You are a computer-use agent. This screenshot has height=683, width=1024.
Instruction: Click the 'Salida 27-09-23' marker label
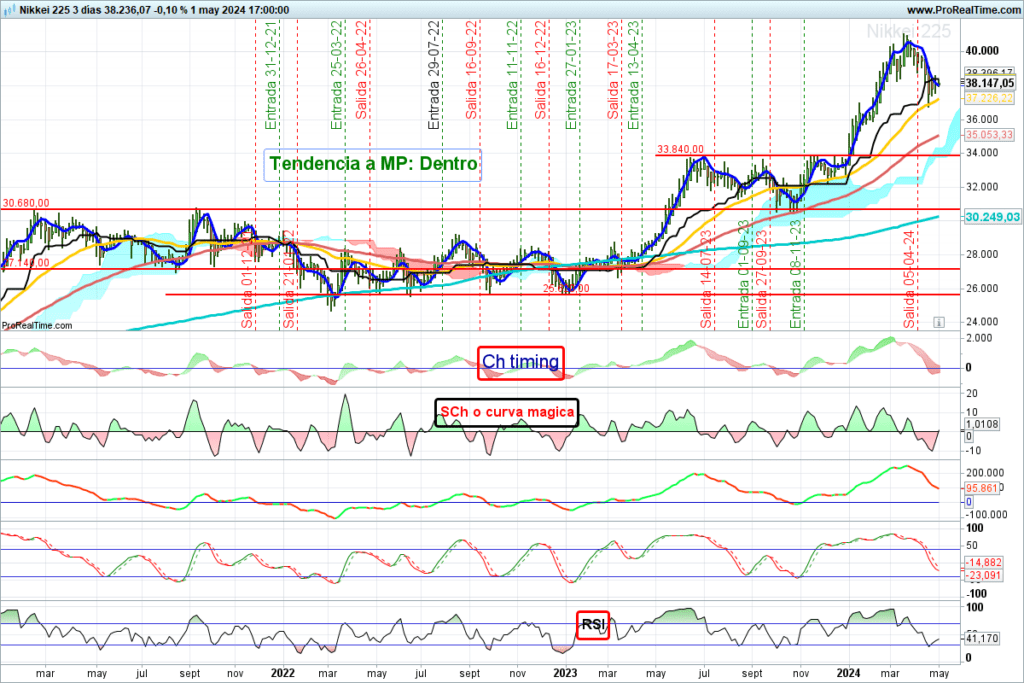[x=761, y=279]
